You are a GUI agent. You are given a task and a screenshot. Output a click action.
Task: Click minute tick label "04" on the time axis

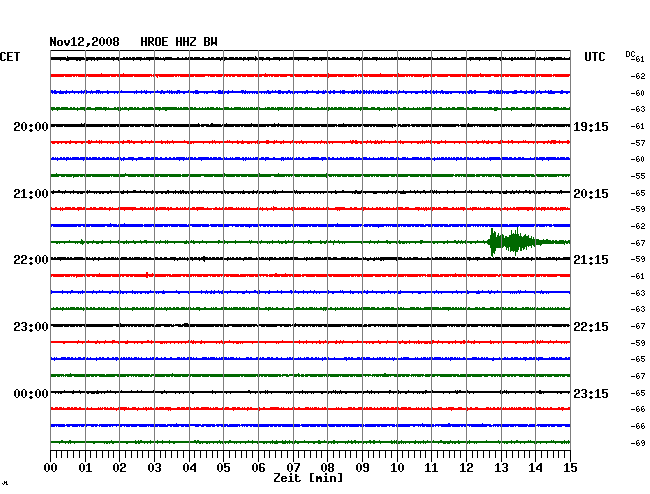click(189, 467)
